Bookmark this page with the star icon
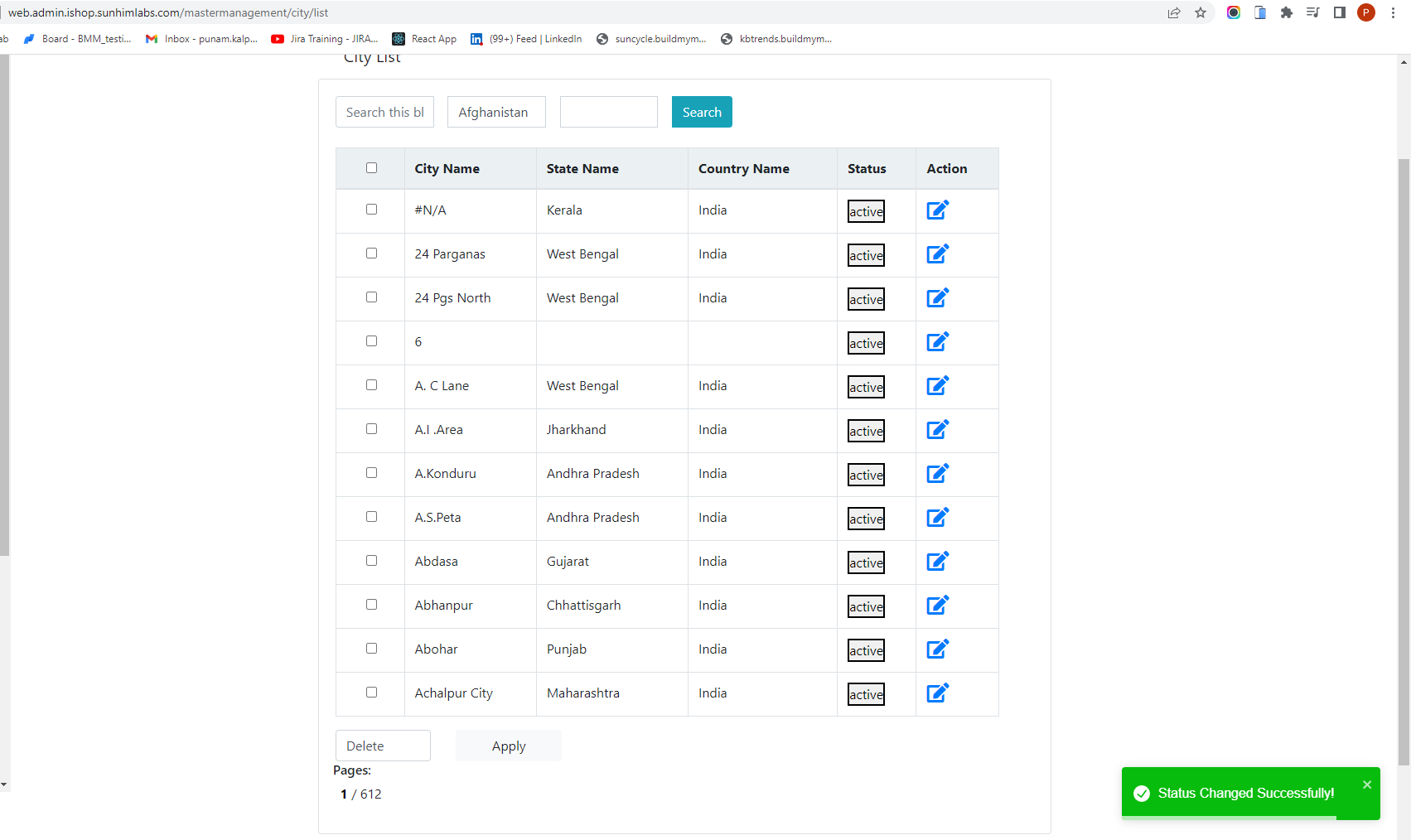 click(1201, 12)
